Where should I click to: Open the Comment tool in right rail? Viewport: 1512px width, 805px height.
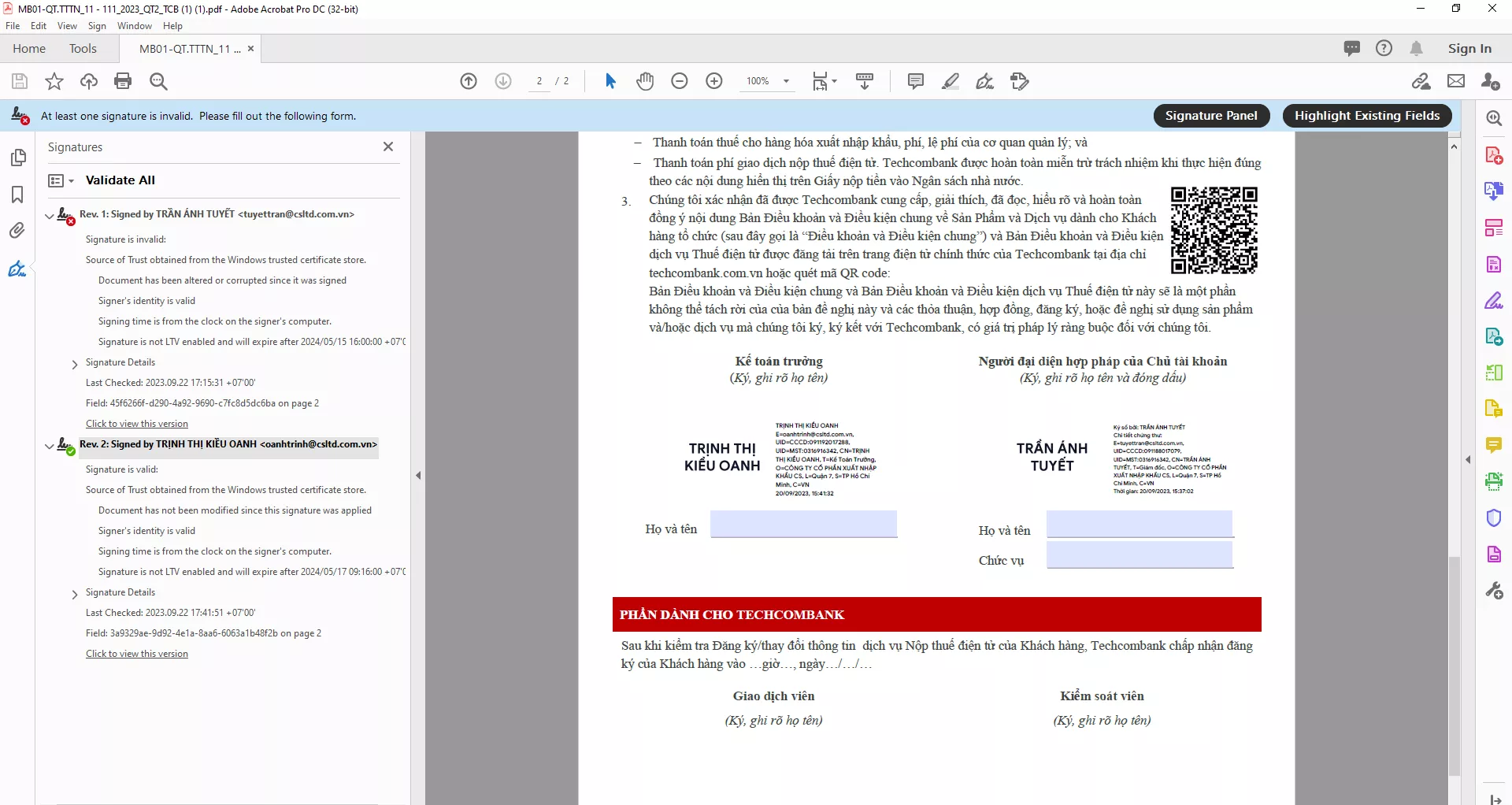click(1494, 445)
